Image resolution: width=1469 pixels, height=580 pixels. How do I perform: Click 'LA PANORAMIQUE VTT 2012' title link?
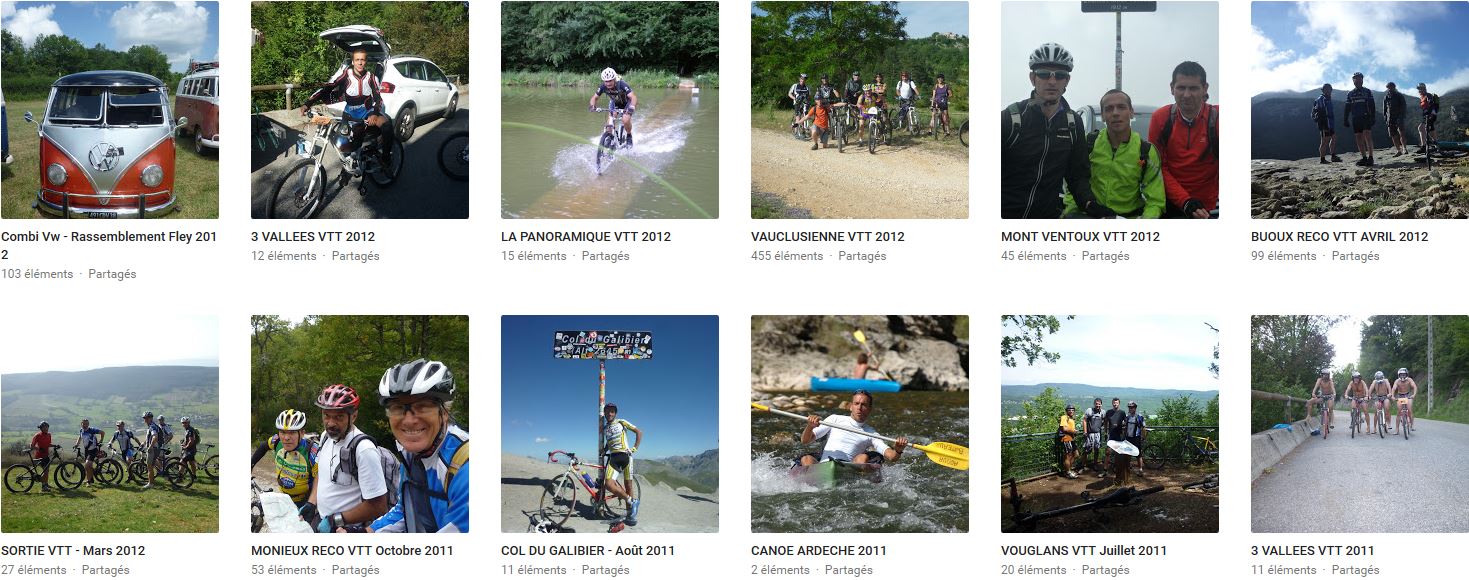(x=586, y=237)
